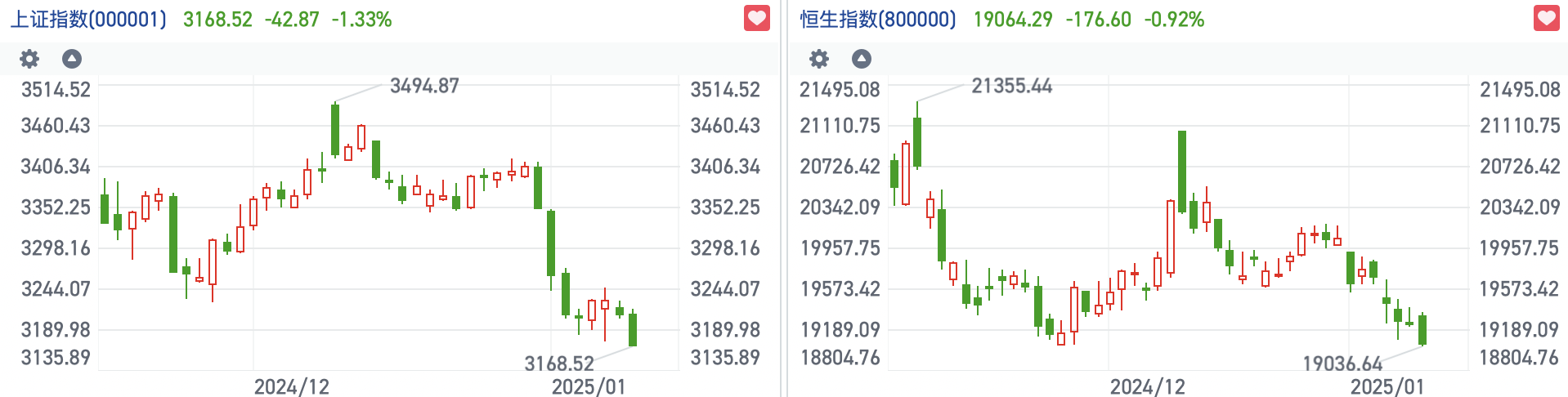The width and height of the screenshot is (1568, 397).
Task: Open the 恒生指数(800000) title link
Action: tap(878, 20)
